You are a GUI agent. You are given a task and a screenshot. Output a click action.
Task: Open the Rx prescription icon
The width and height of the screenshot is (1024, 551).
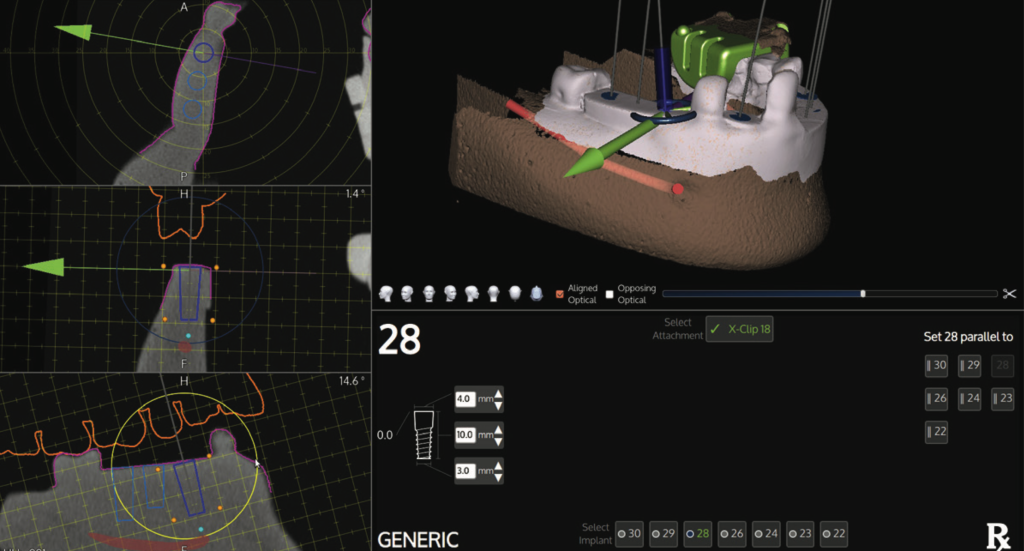[x=997, y=537]
